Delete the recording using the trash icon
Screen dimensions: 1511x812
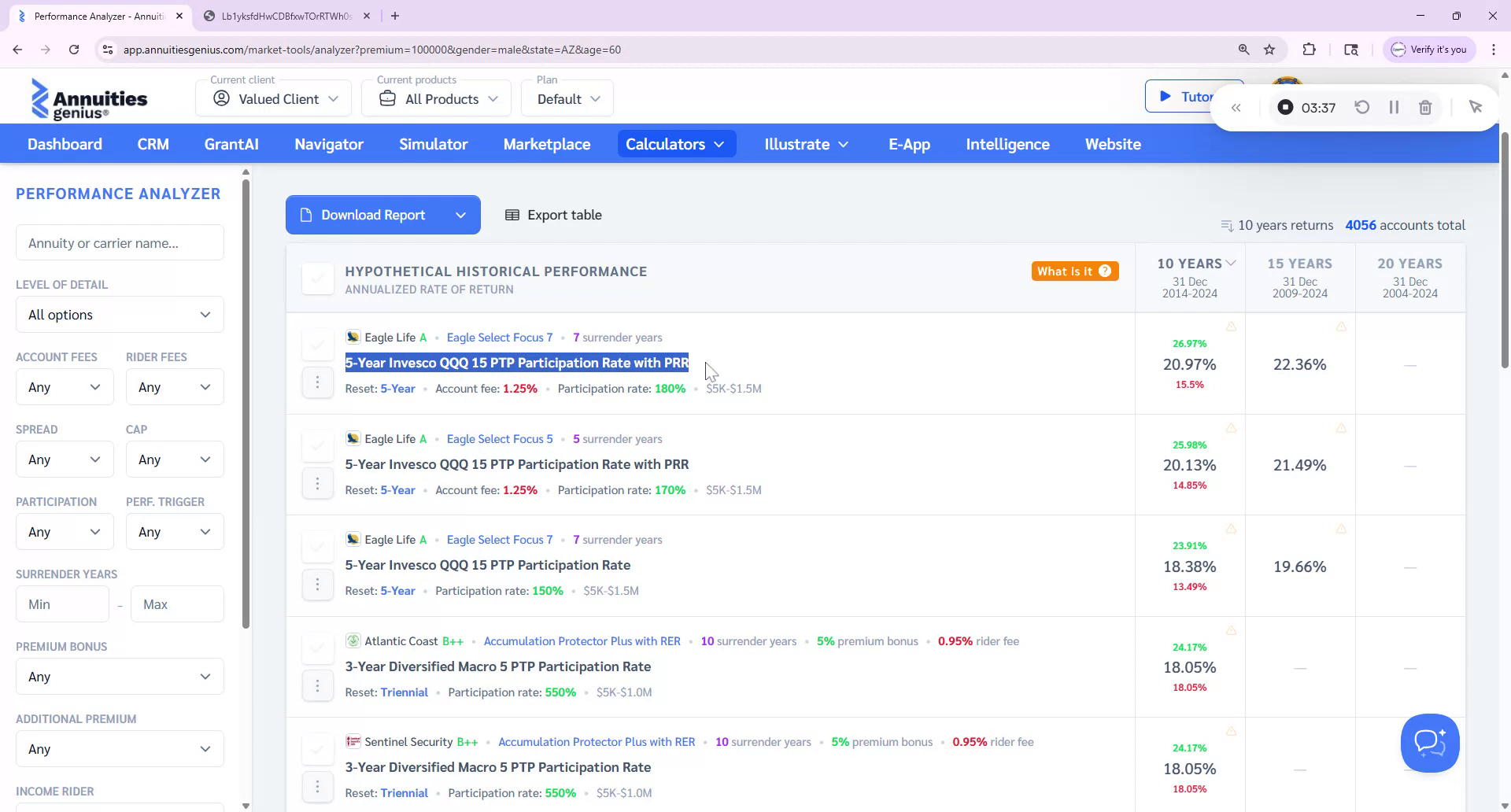coord(1424,107)
